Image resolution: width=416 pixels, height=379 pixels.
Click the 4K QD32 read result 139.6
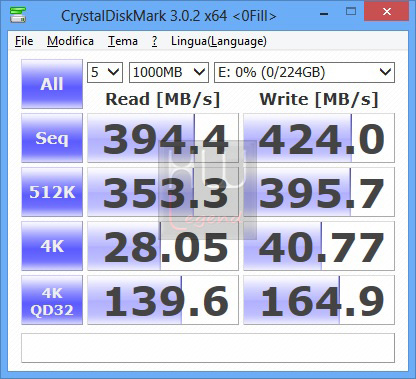[163, 300]
